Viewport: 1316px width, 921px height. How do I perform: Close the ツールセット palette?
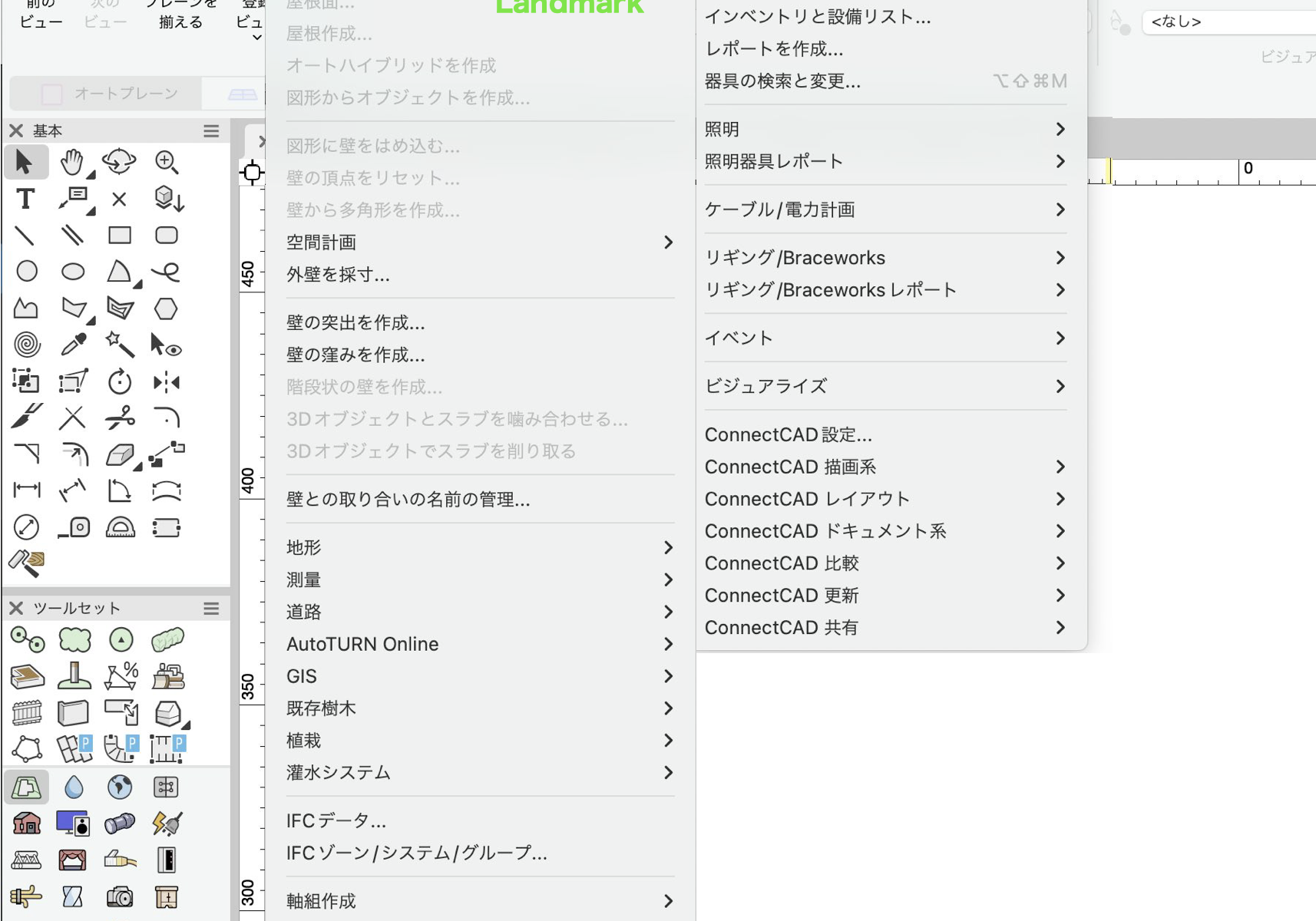(16, 608)
